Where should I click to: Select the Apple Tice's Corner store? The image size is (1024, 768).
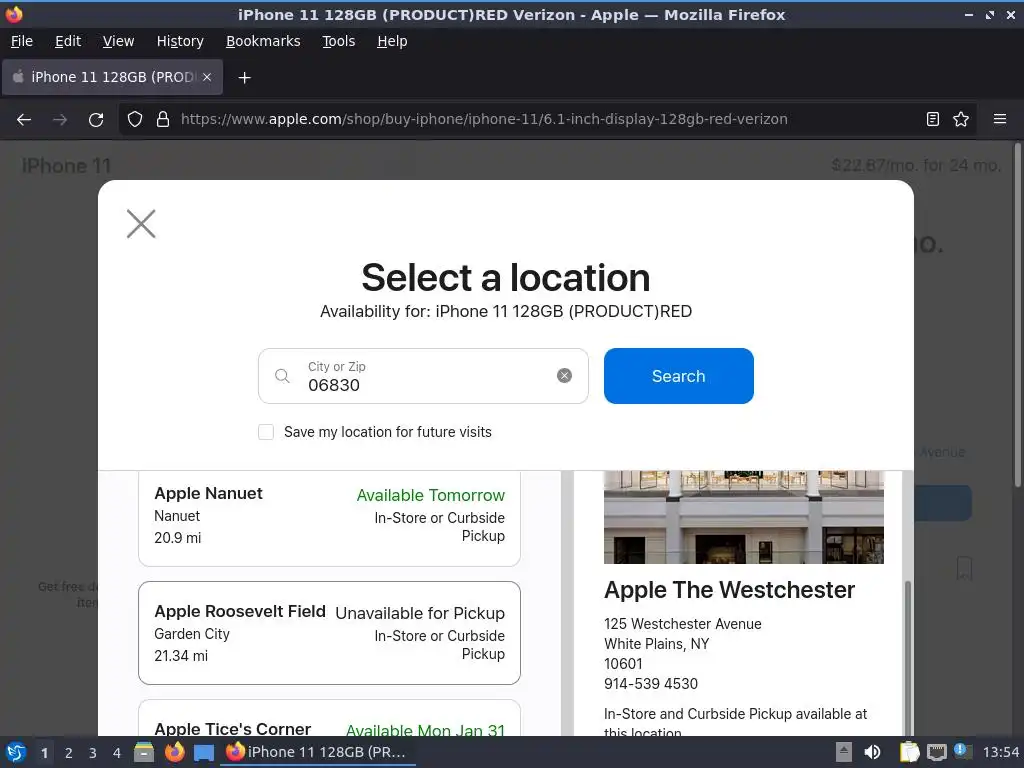tap(329, 718)
